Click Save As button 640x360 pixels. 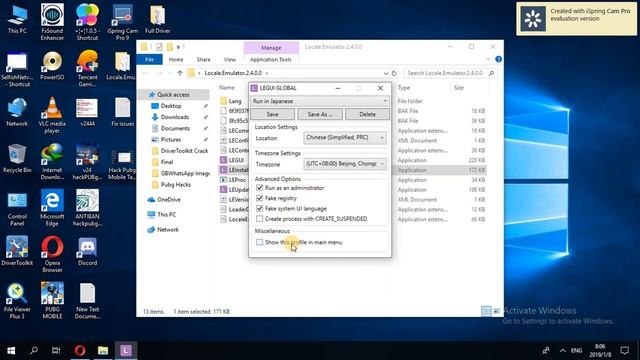click(320, 114)
